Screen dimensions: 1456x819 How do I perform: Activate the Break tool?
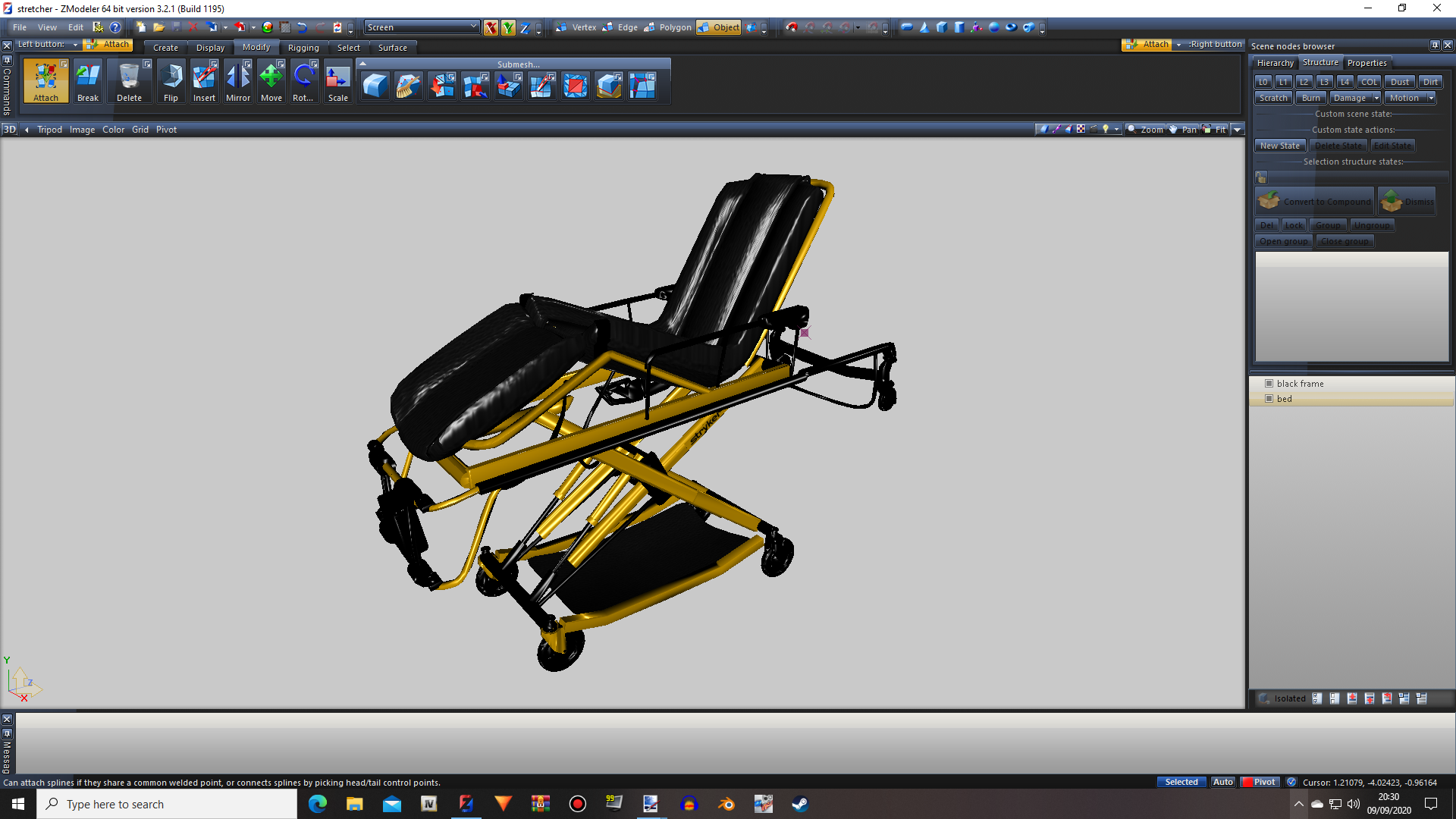coord(88,81)
